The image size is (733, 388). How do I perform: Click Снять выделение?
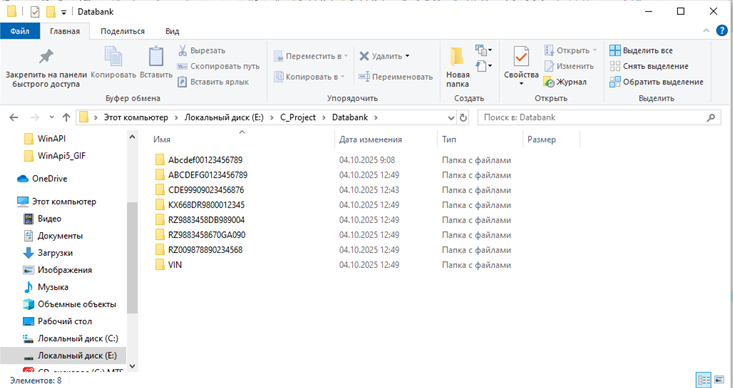[649, 66]
